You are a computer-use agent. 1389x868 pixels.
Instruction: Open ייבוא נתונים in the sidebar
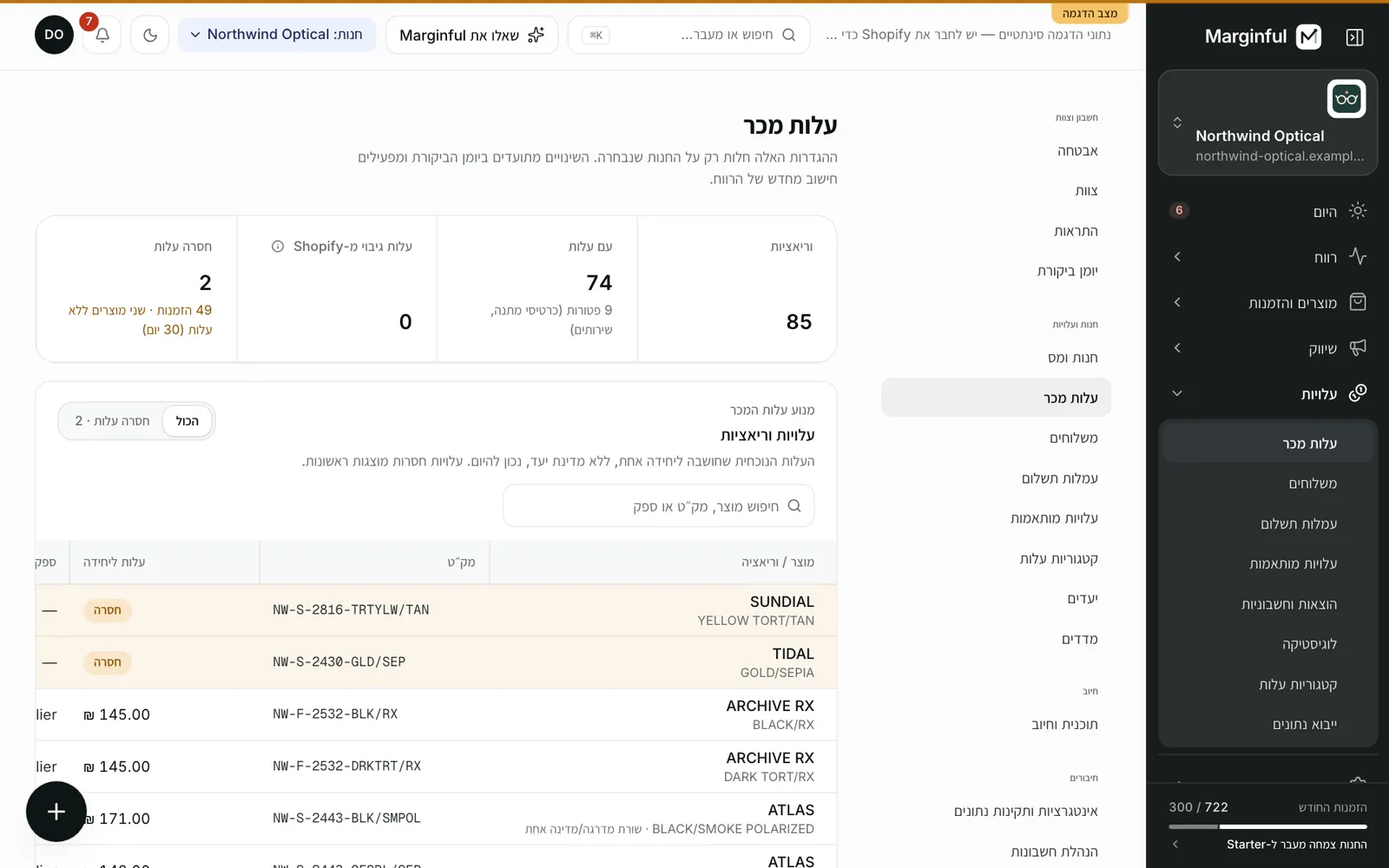coord(1268,725)
